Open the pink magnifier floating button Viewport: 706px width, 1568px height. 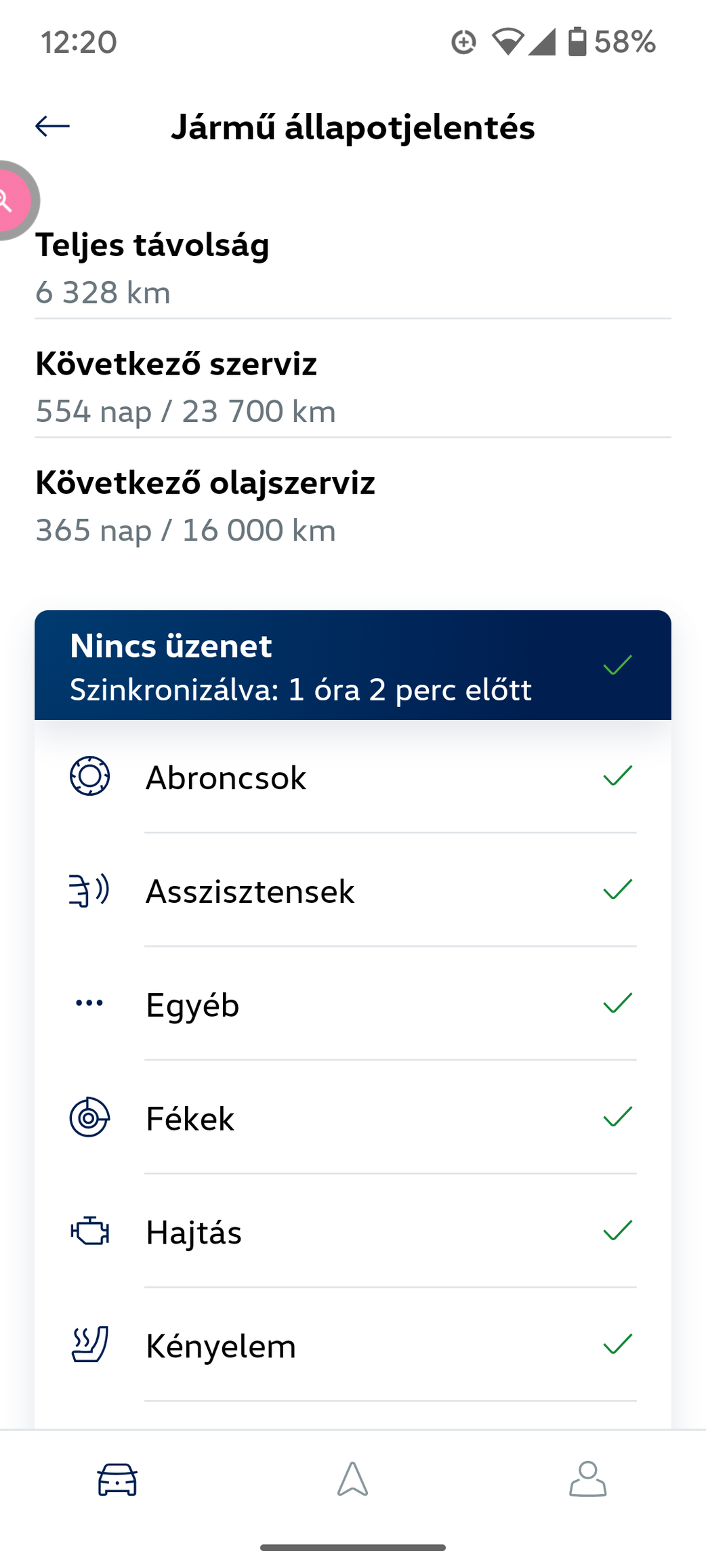(x=14, y=200)
